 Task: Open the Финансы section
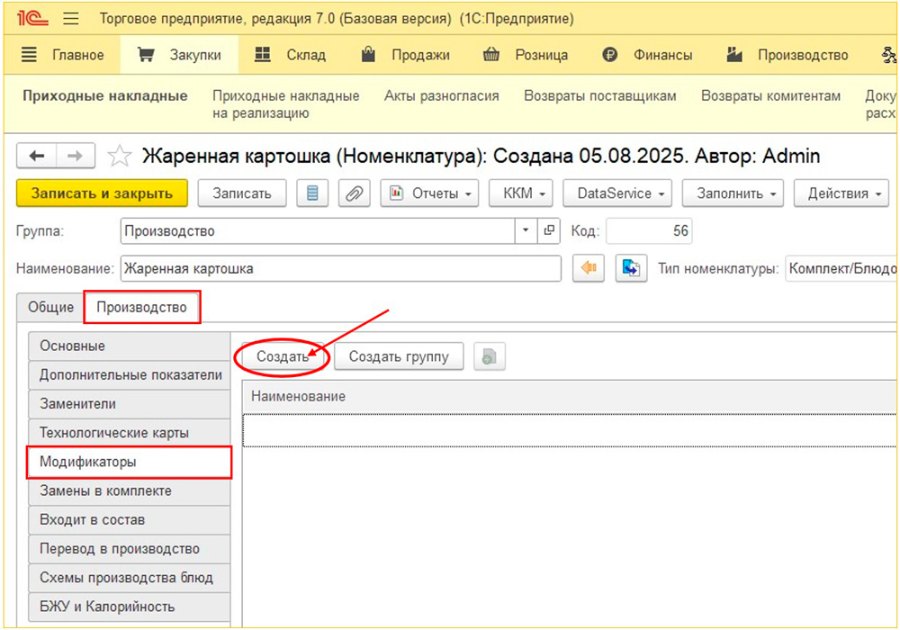(647, 55)
